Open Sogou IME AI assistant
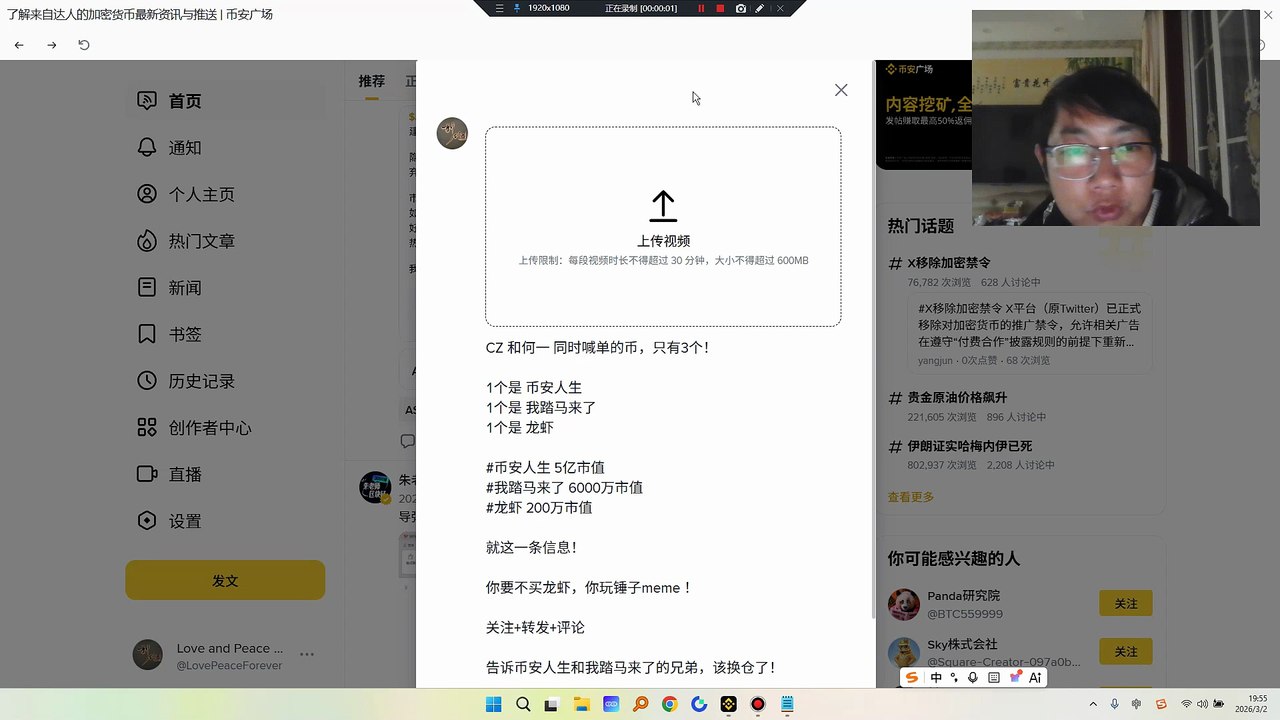The image size is (1280, 720). coord(1035,677)
